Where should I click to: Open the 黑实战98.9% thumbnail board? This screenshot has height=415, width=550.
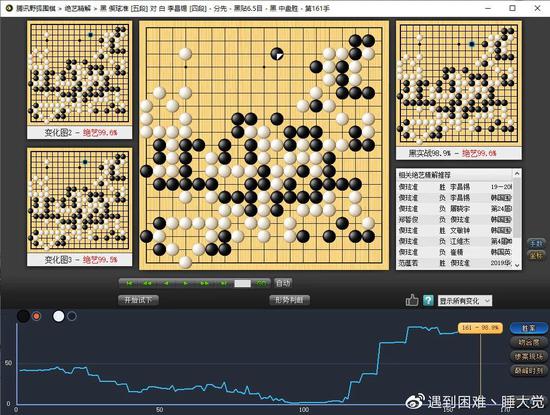click(x=459, y=83)
